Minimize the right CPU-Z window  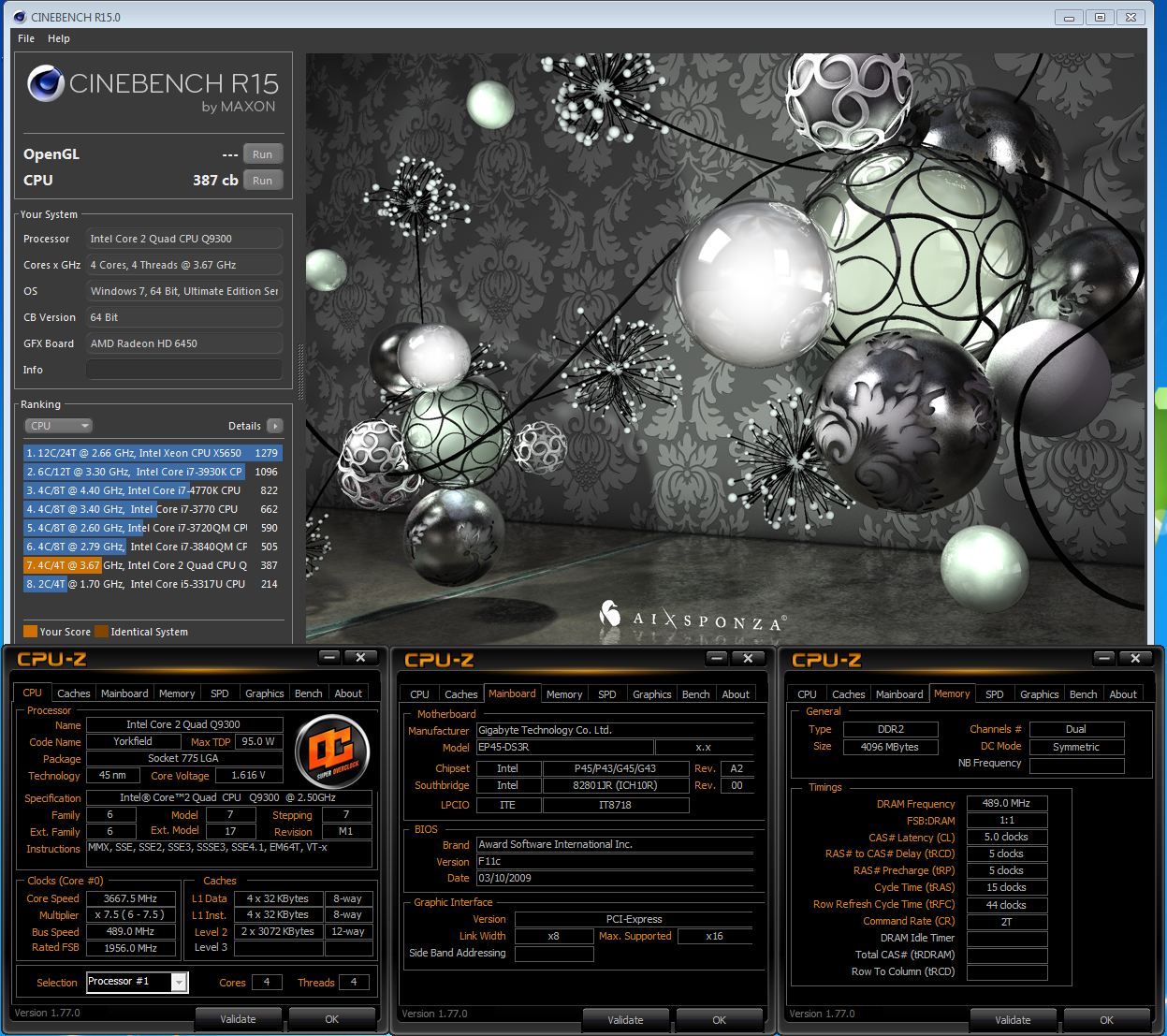click(x=1104, y=659)
